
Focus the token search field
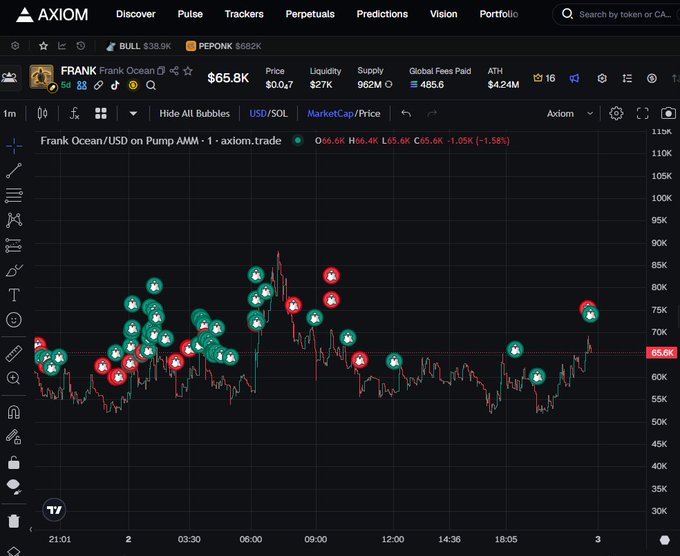pos(618,14)
